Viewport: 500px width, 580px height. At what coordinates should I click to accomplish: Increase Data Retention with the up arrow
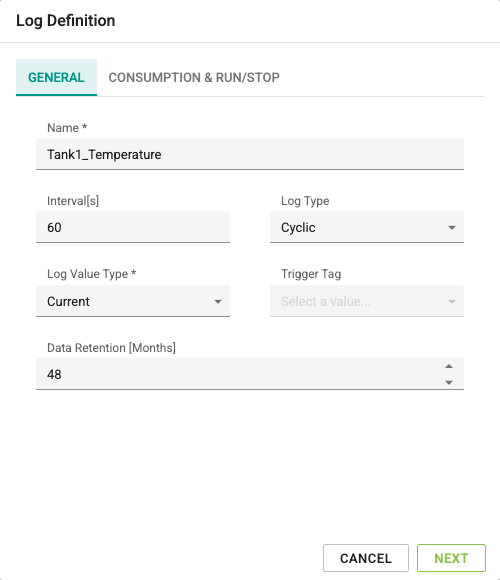[449, 366]
